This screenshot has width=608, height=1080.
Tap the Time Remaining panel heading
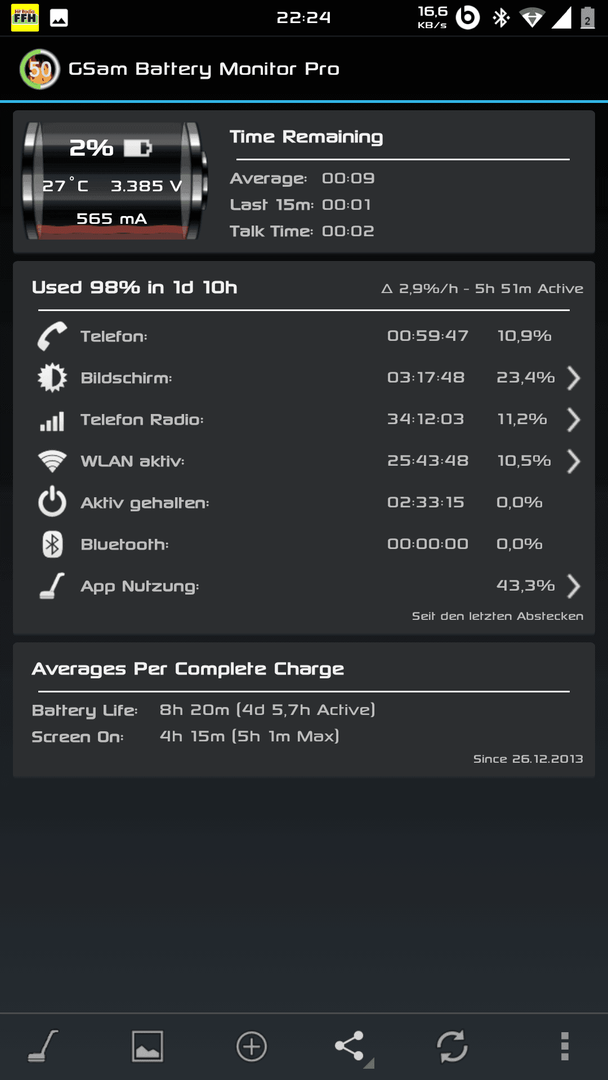click(x=306, y=136)
